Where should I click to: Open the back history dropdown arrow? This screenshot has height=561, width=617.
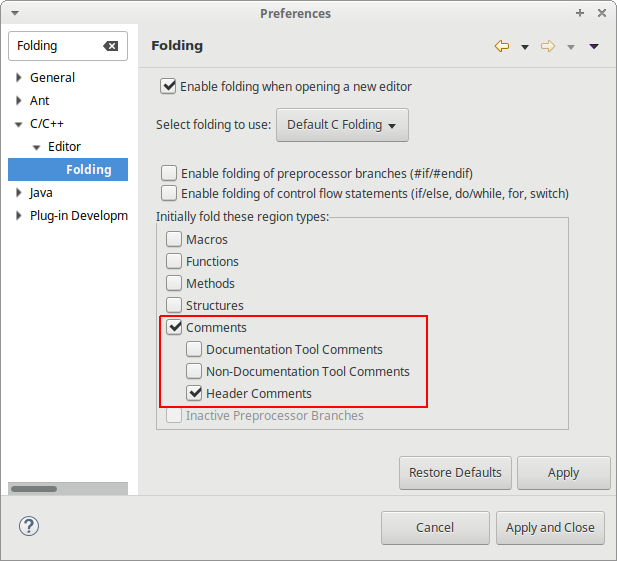(525, 47)
